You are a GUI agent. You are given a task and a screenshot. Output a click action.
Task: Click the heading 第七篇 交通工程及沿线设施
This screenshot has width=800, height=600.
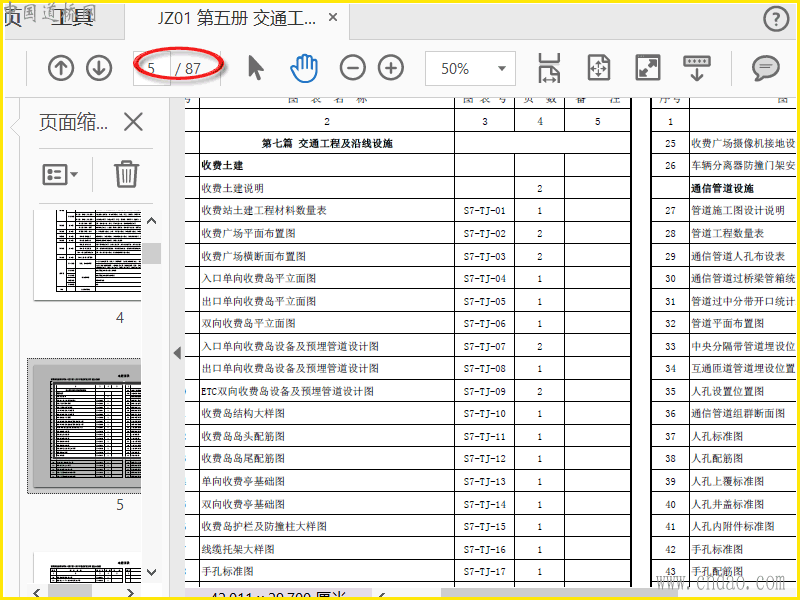327,143
